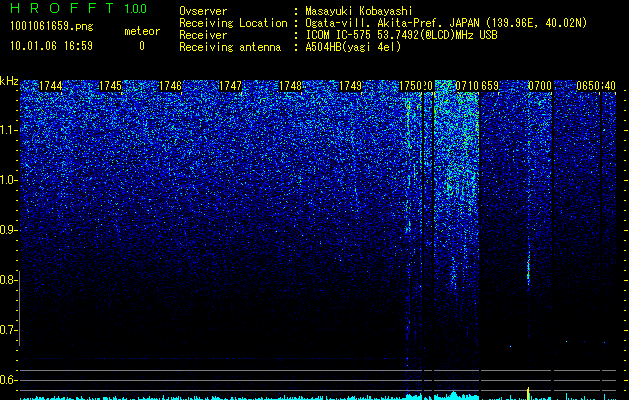The width and height of the screenshot is (629, 400).
Task: Click the 1.0 frequency axis label
Action: pos(8,180)
